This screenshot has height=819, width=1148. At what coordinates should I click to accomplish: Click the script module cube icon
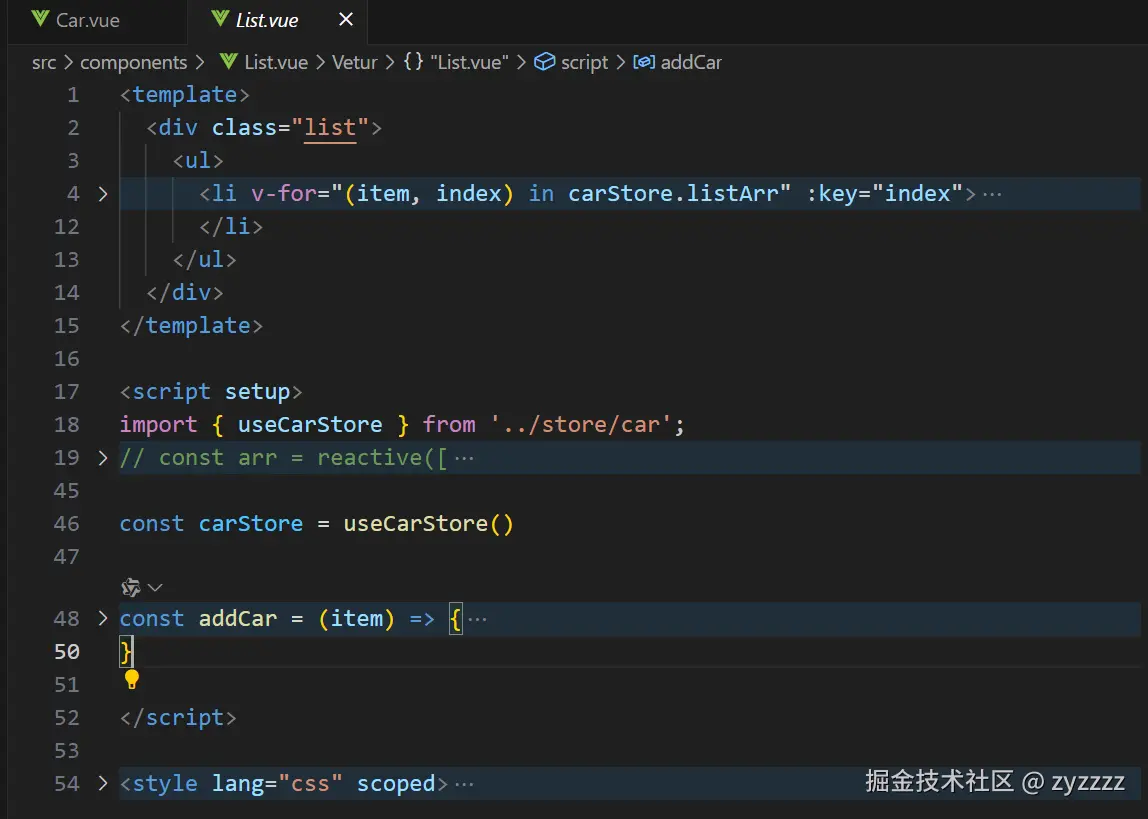click(544, 61)
